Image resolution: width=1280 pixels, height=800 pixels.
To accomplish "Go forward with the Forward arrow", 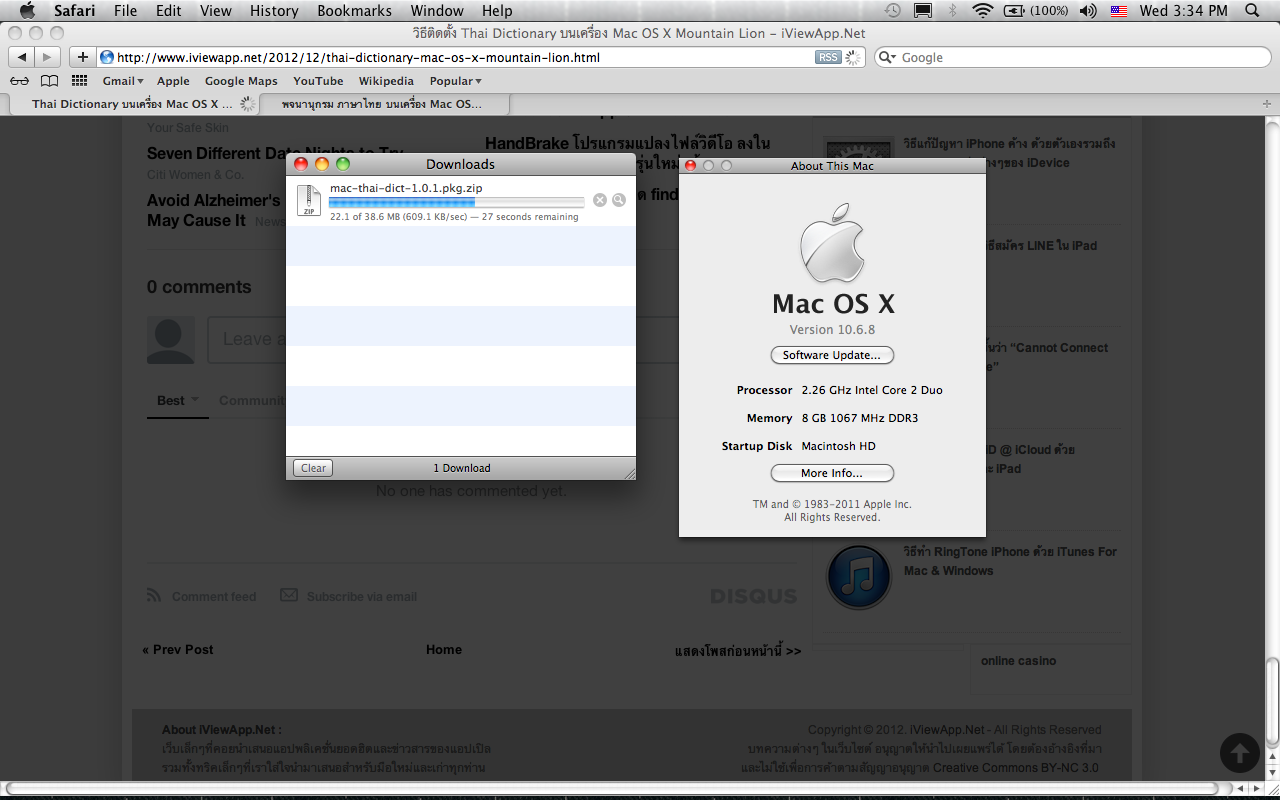I will point(47,57).
